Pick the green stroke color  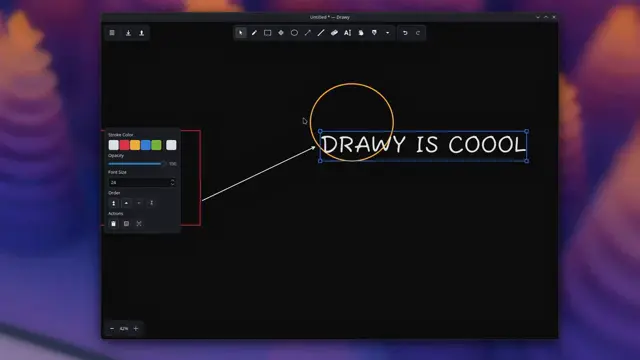pyautogui.click(x=156, y=145)
